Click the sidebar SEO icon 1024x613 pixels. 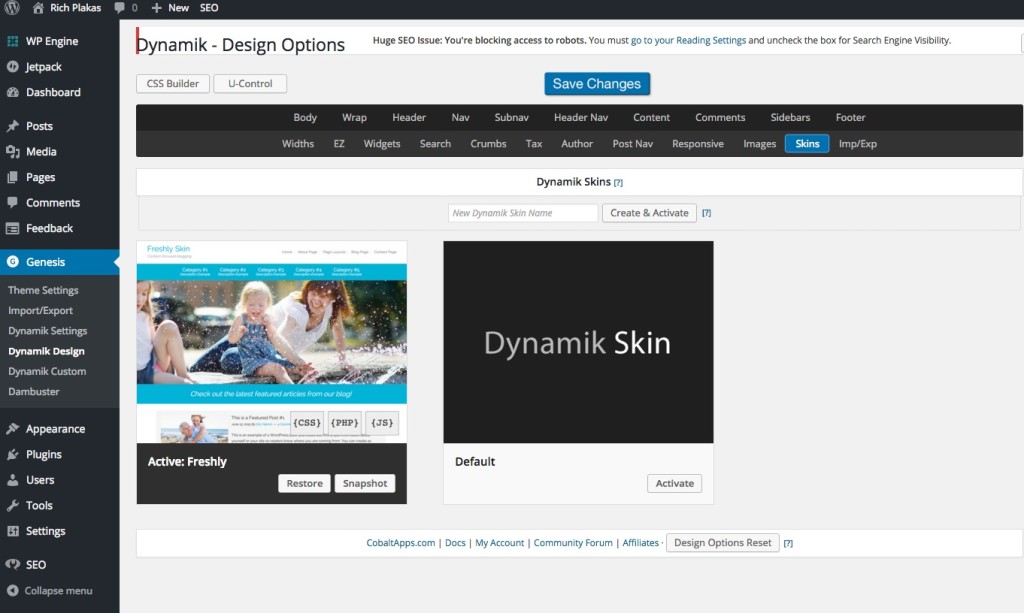tap(12, 565)
